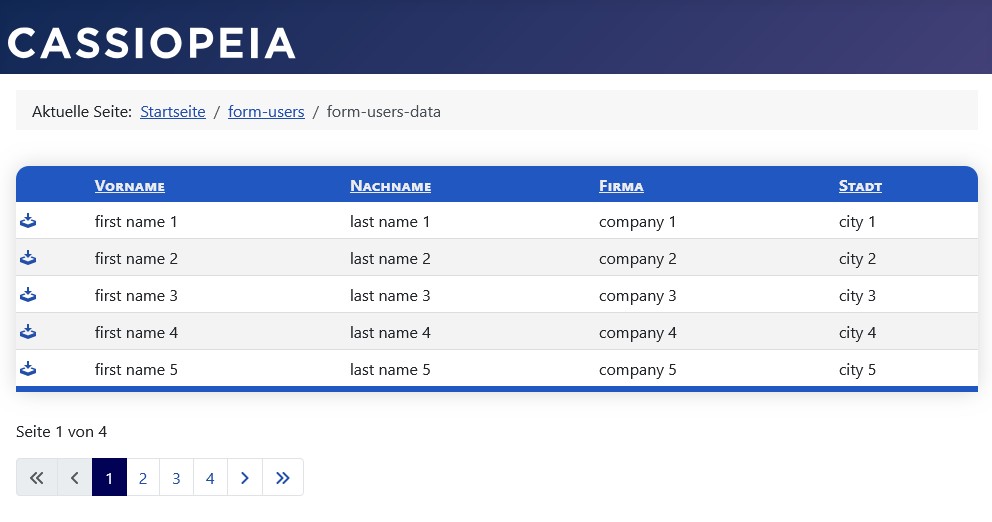This screenshot has width=992, height=522.
Task: Sort table by Firma column
Action: click(x=621, y=186)
